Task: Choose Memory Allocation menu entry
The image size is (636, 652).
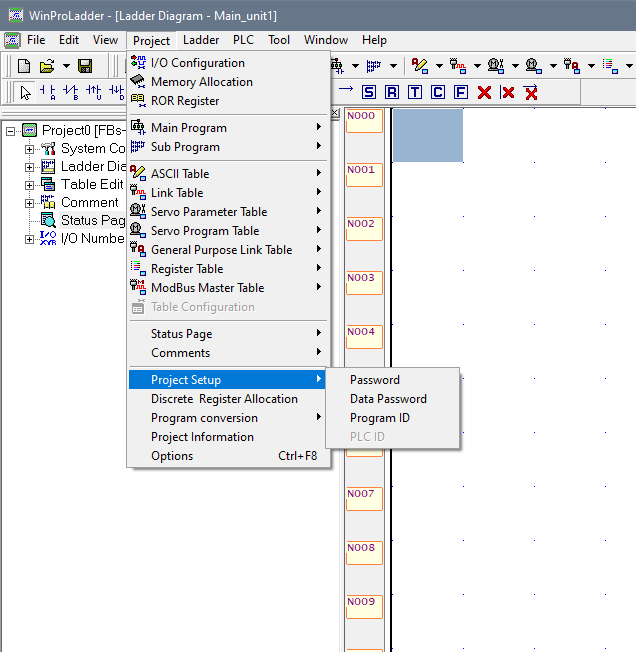Action: pos(228,82)
